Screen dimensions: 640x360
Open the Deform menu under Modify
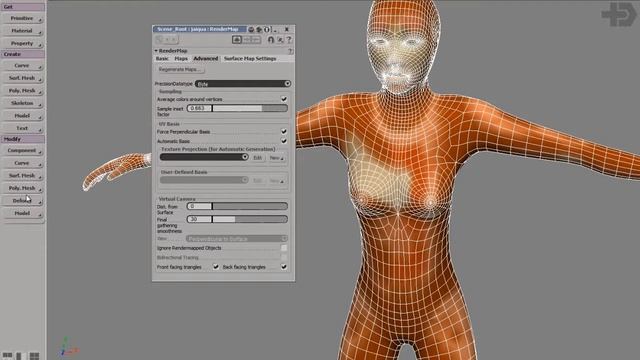click(x=22, y=201)
